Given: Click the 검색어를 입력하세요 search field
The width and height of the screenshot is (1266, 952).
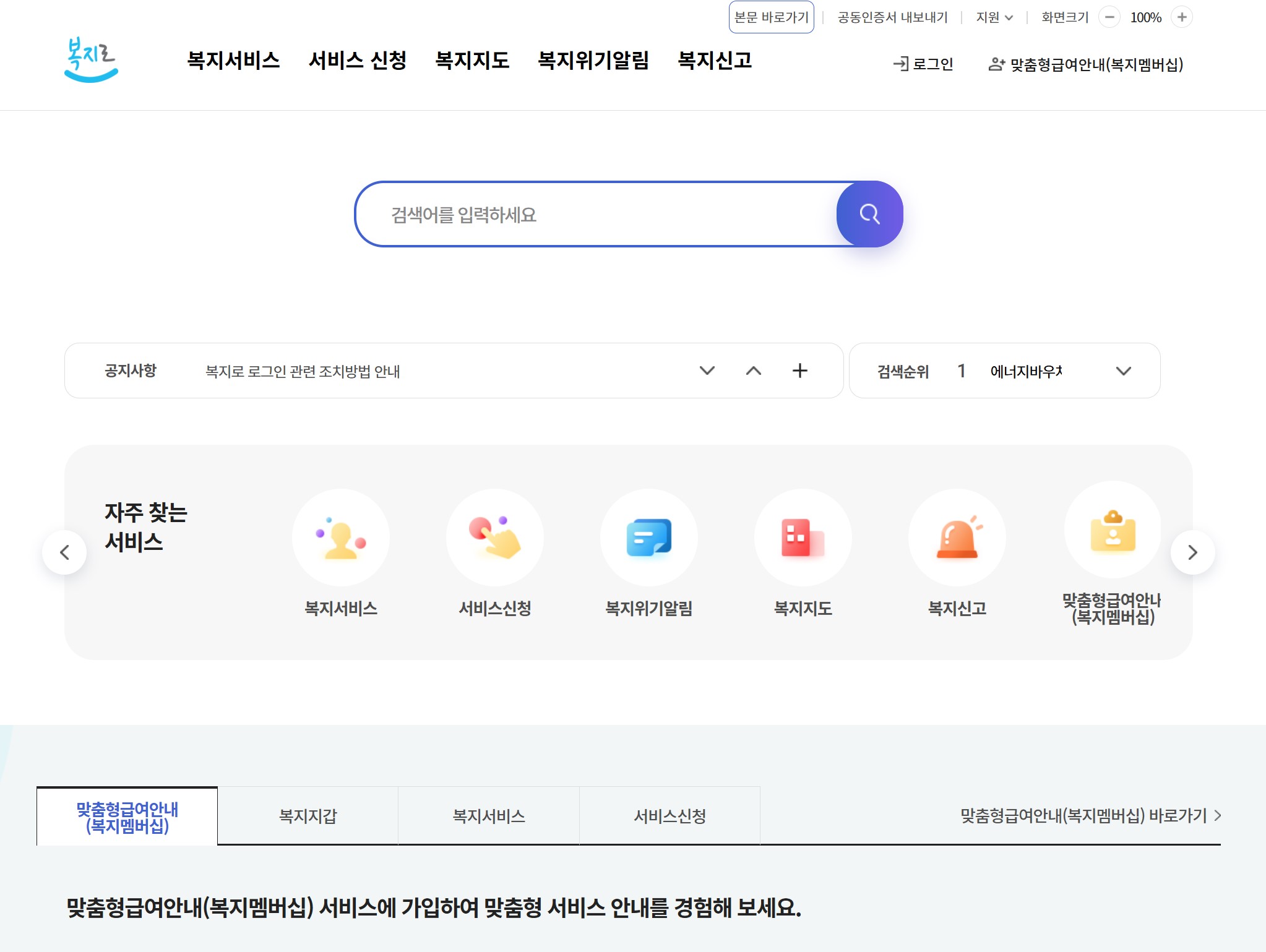Looking at the screenshot, I should [x=594, y=215].
